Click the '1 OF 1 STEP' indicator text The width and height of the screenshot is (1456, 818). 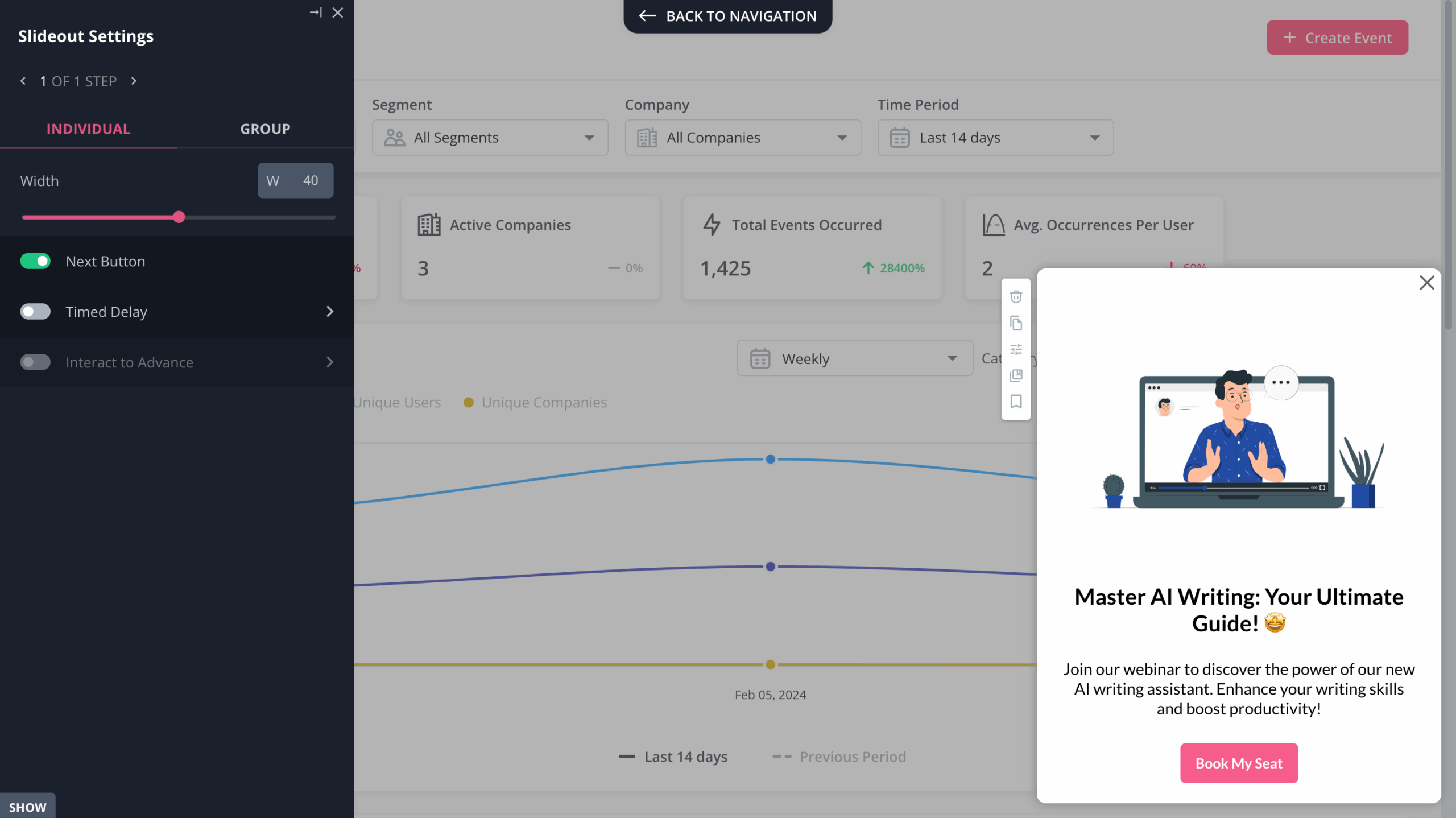tap(78, 81)
